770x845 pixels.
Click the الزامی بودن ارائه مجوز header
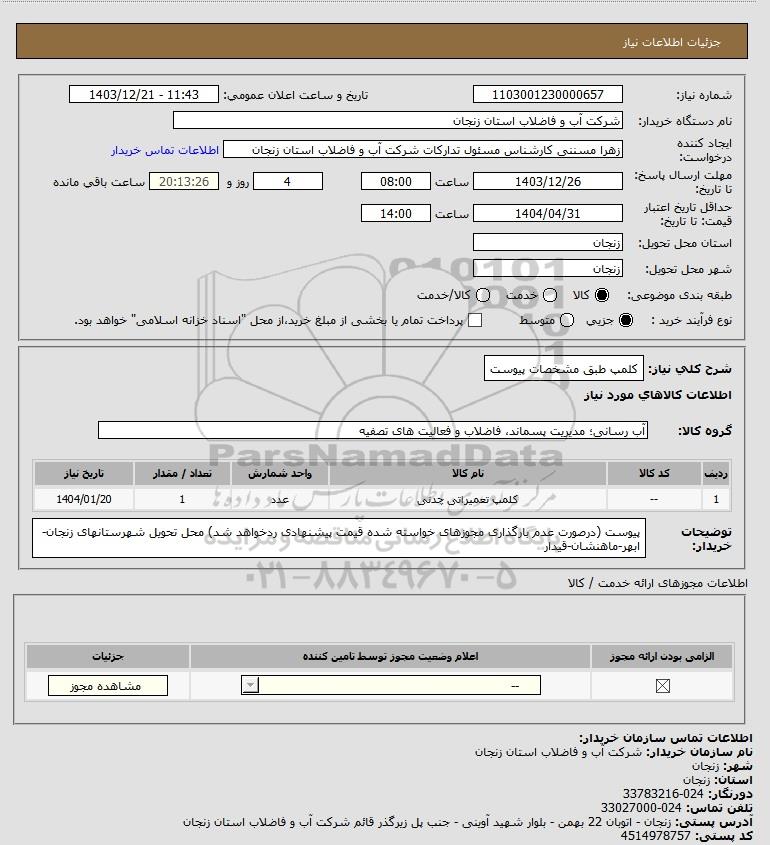tap(662, 656)
